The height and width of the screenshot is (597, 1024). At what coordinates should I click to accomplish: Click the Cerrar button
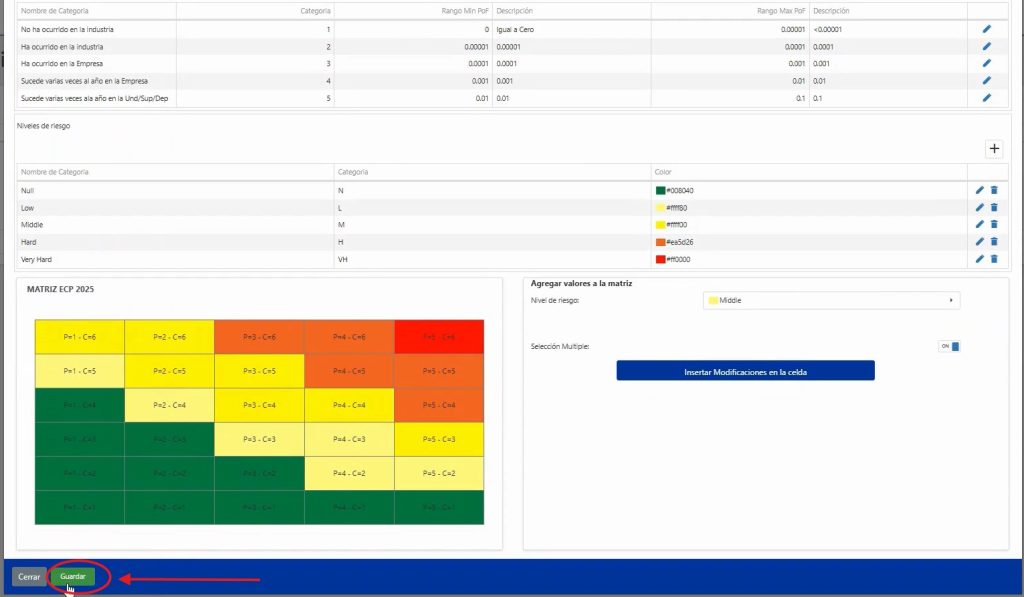click(x=29, y=577)
